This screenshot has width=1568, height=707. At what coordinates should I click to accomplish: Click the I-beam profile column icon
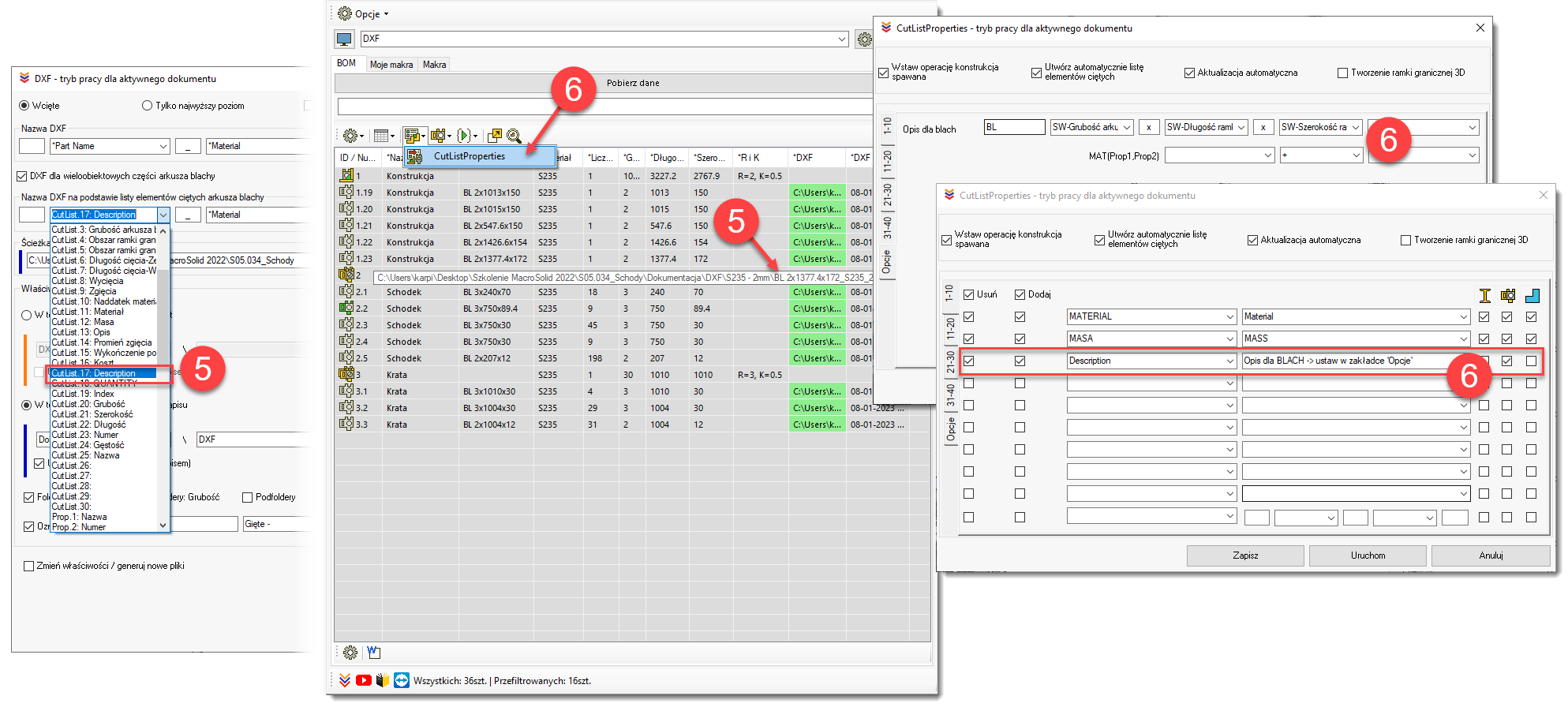tap(1484, 295)
